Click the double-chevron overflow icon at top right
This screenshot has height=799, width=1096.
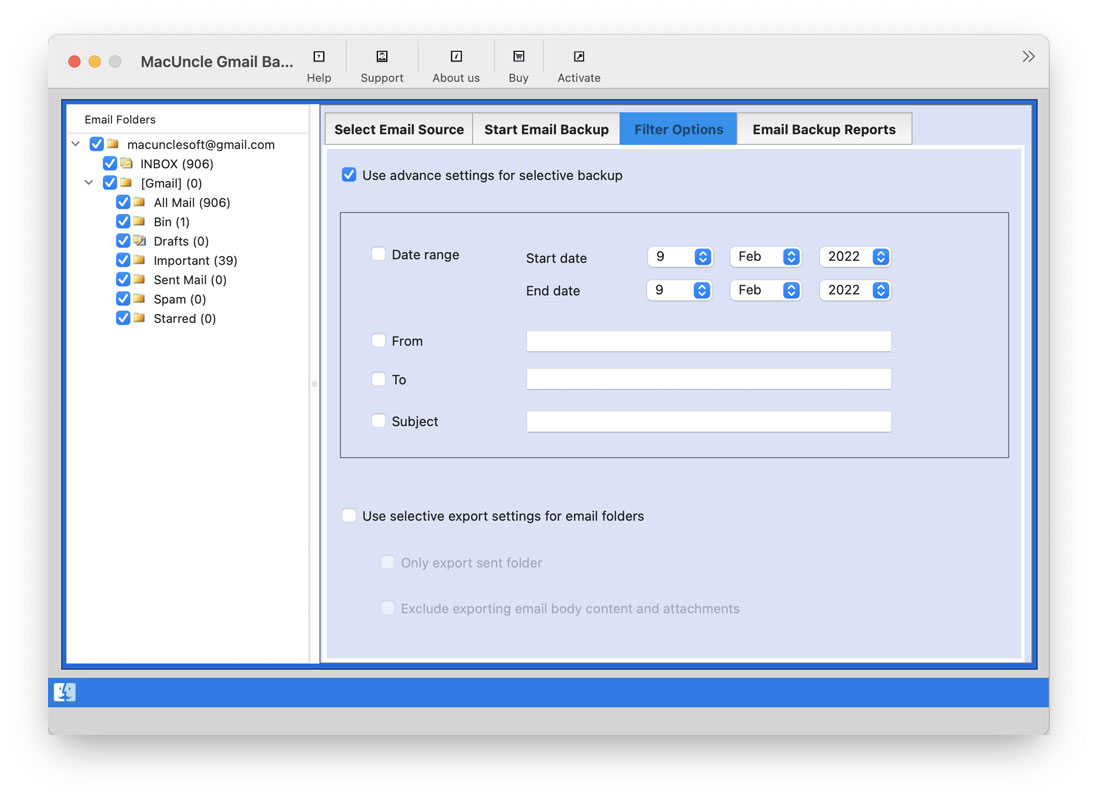(x=1028, y=56)
